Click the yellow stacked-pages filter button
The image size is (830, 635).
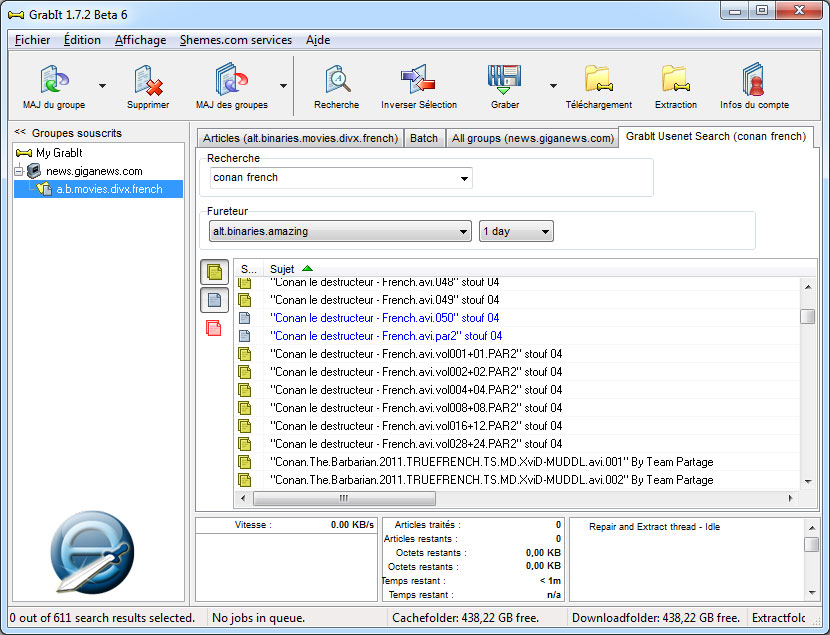tap(214, 272)
